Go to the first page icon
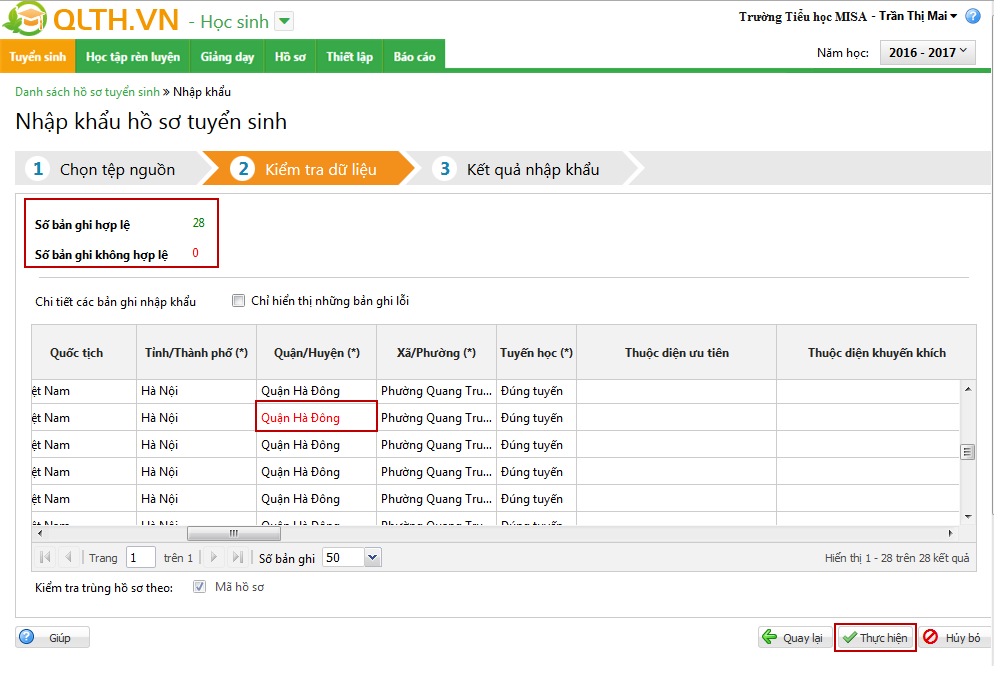The width and height of the screenshot is (994, 675). point(45,557)
